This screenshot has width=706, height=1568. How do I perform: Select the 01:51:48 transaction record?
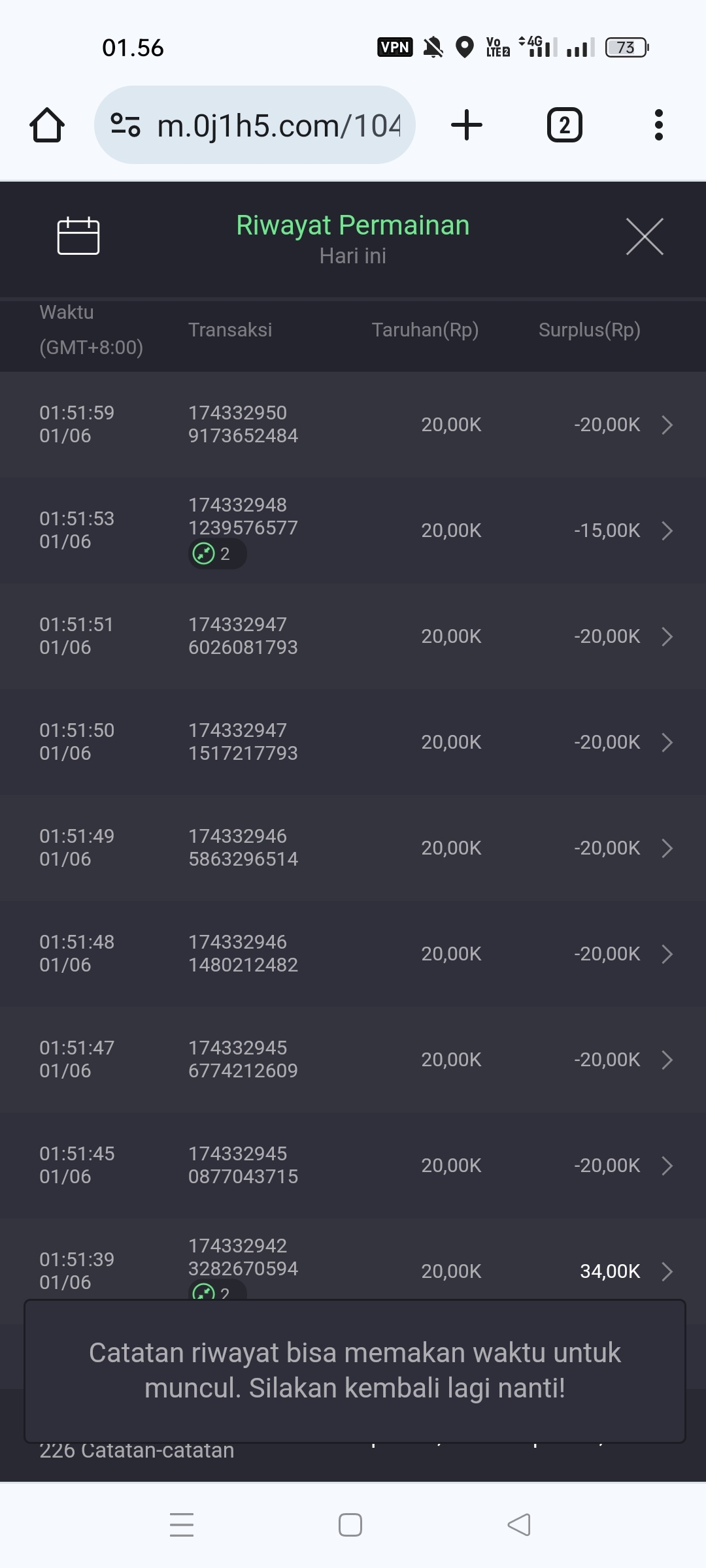[x=353, y=954]
